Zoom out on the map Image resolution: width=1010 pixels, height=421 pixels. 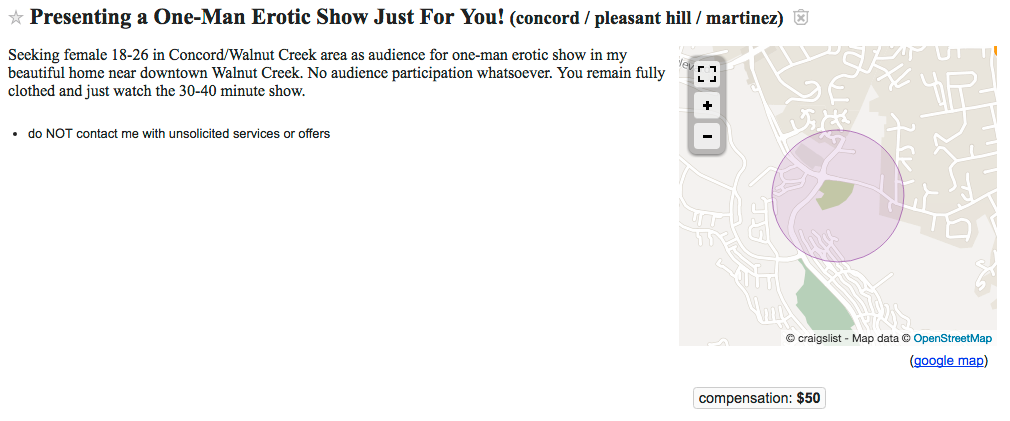pos(707,136)
